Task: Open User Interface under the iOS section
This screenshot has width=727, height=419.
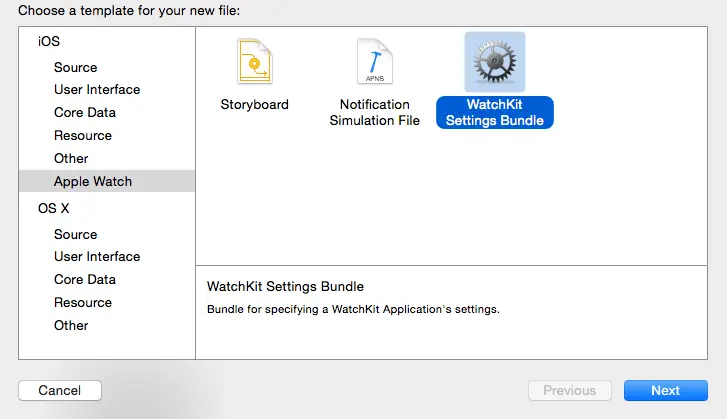Action: [97, 89]
